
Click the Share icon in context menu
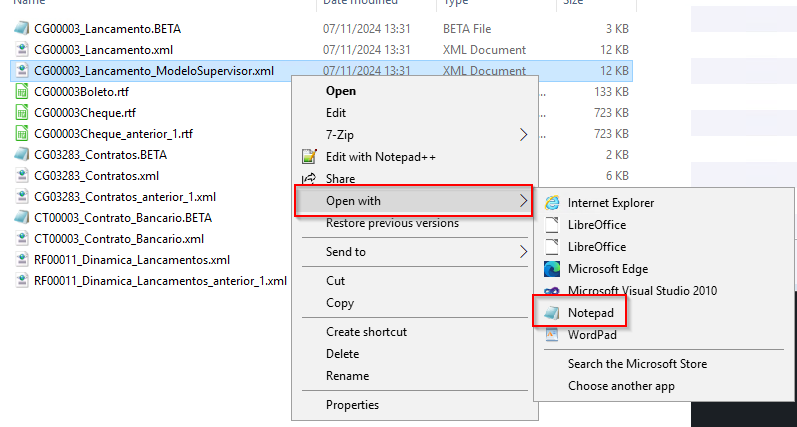[x=309, y=179]
